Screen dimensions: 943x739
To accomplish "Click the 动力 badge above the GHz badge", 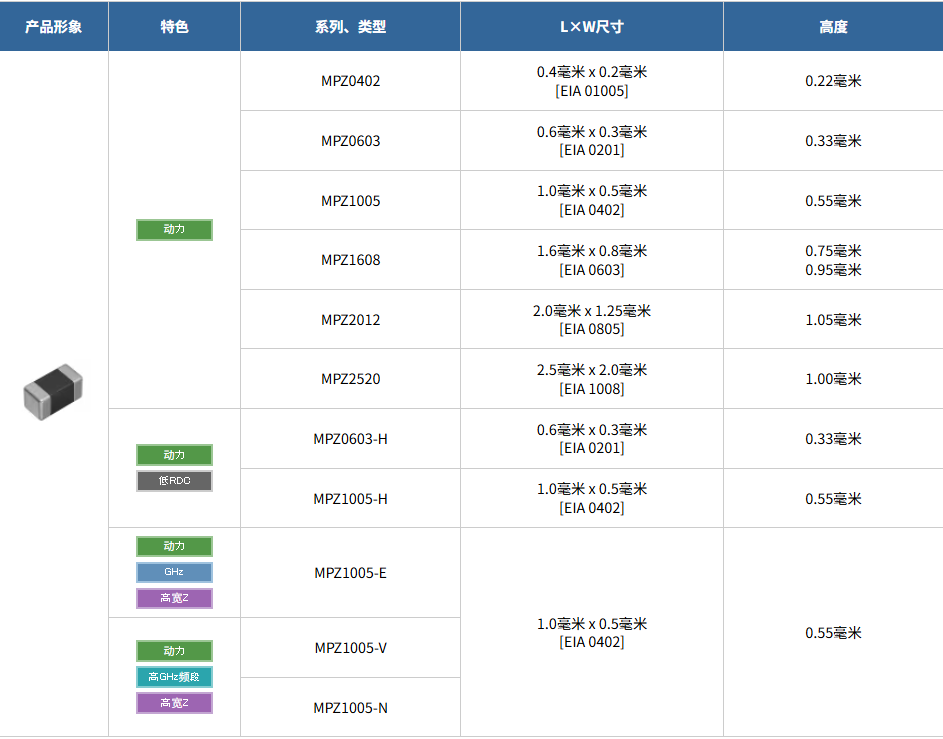I will point(174,546).
